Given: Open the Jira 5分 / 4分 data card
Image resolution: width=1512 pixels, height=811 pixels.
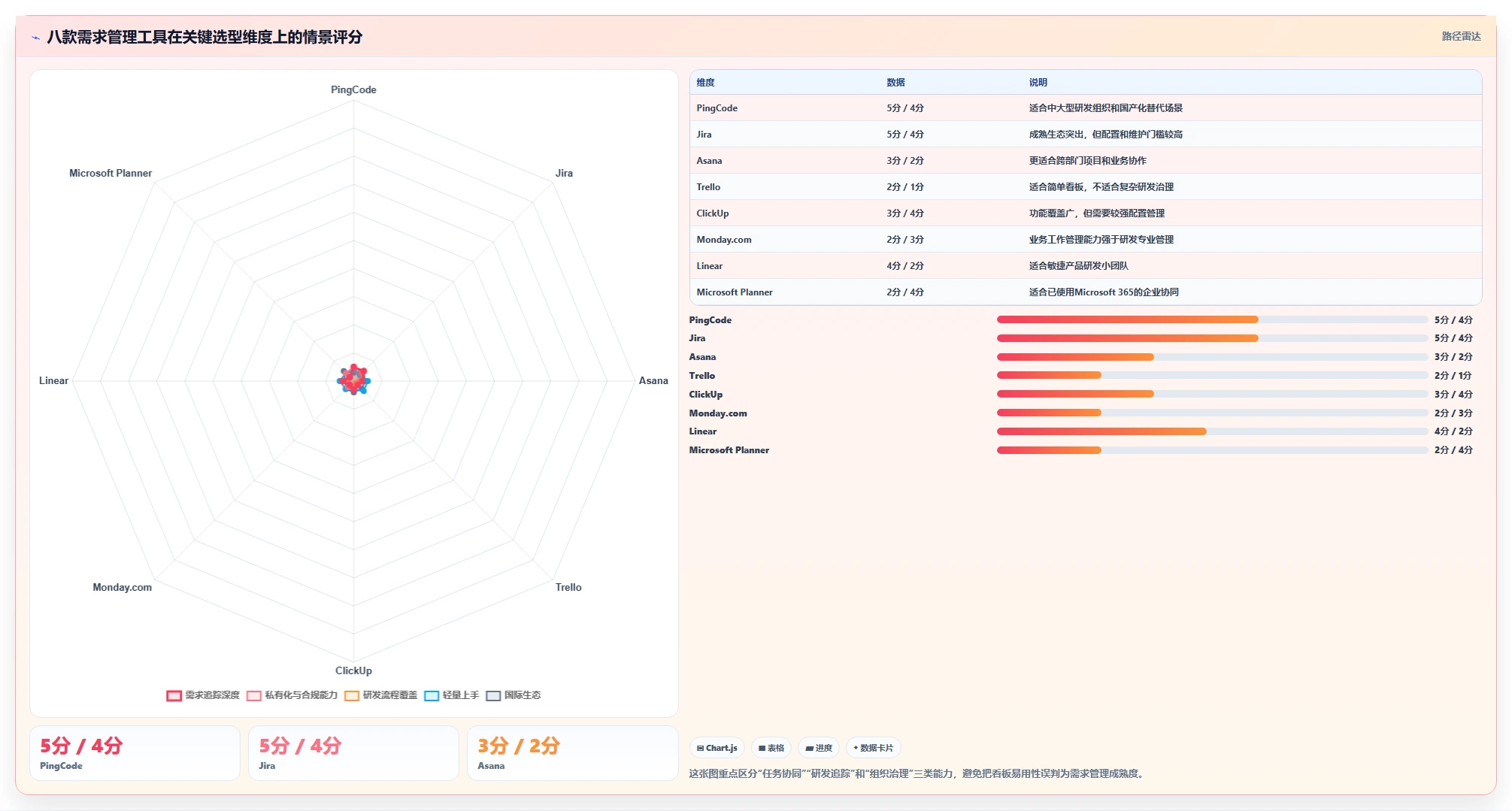Looking at the screenshot, I should tap(353, 753).
